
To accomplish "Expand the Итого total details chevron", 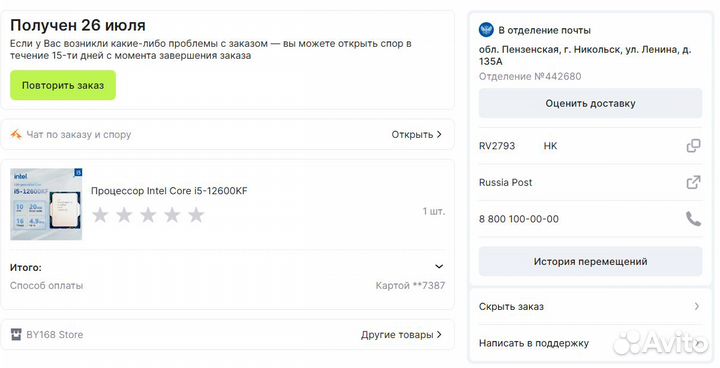I will click(x=439, y=266).
